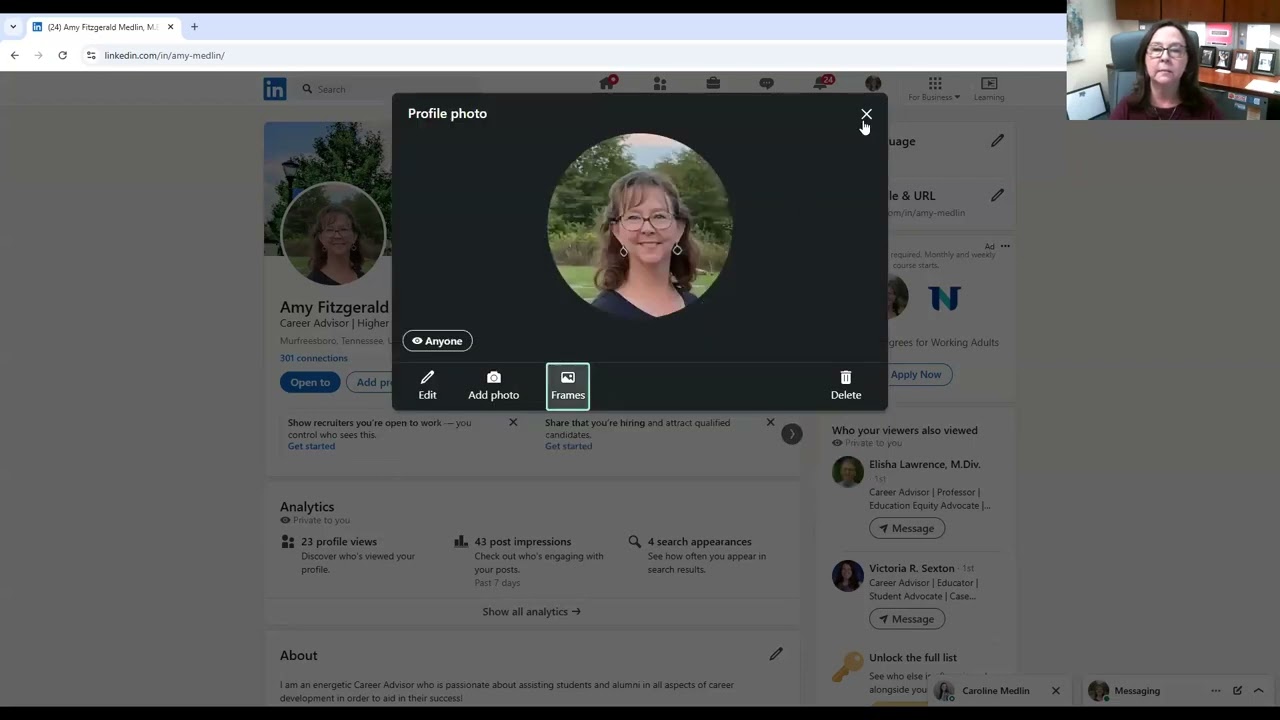Open Notifications bell icon
Image resolution: width=1280 pixels, height=720 pixels.
tap(821, 84)
